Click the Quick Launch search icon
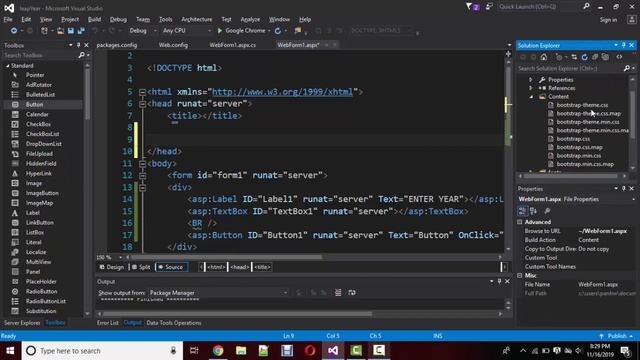 click(586, 7)
